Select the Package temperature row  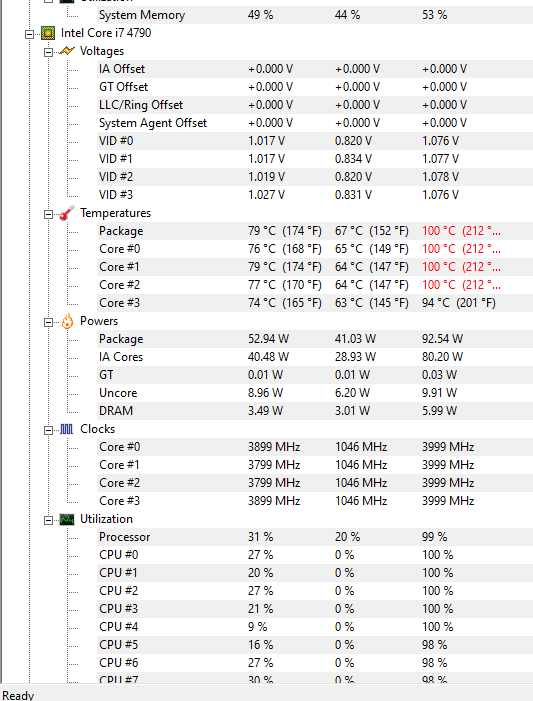coord(315,231)
